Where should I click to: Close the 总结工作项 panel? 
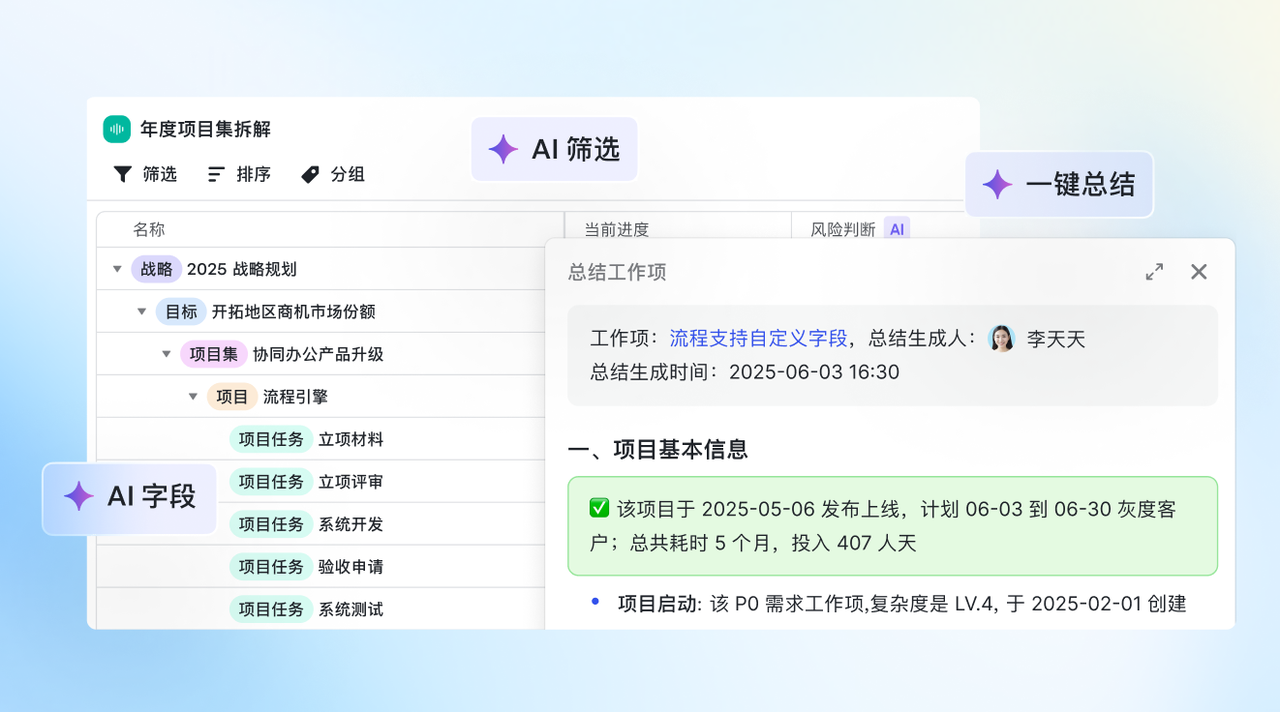1199,272
